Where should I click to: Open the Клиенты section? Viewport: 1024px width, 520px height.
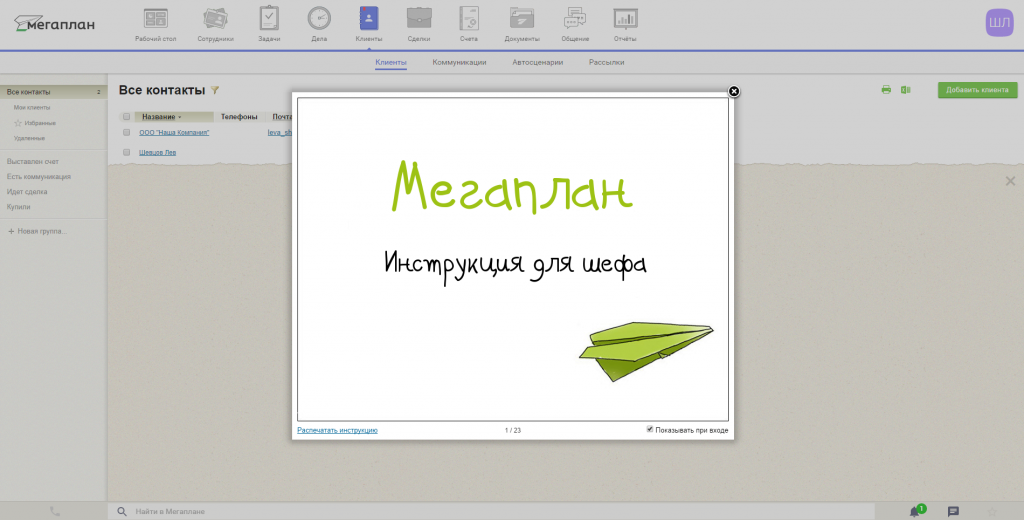point(369,25)
